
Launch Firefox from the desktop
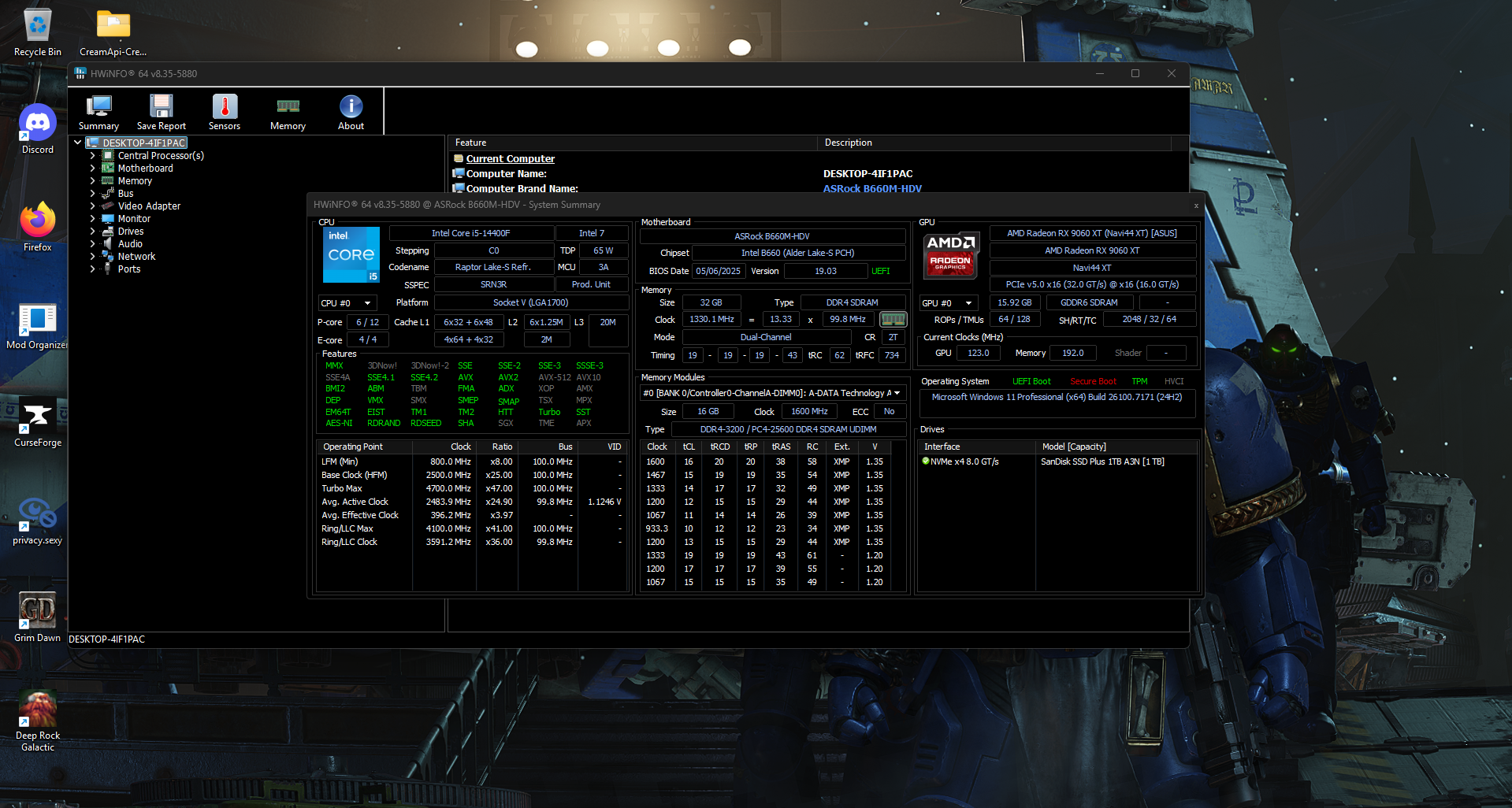click(38, 228)
